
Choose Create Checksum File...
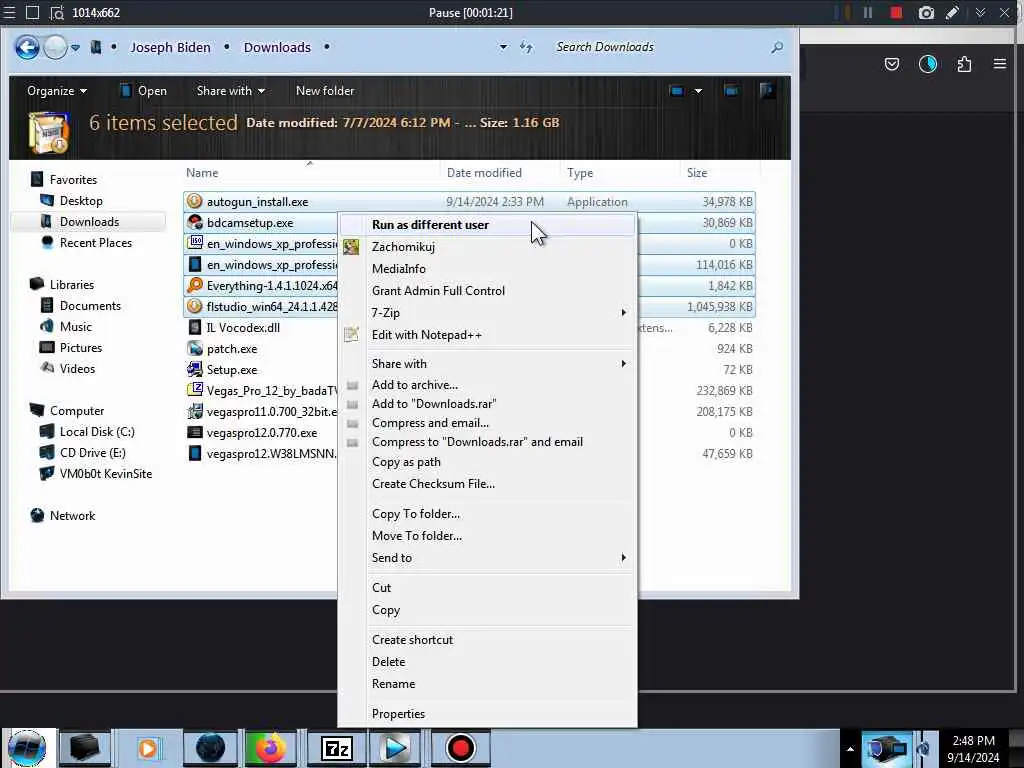coord(487,484)
